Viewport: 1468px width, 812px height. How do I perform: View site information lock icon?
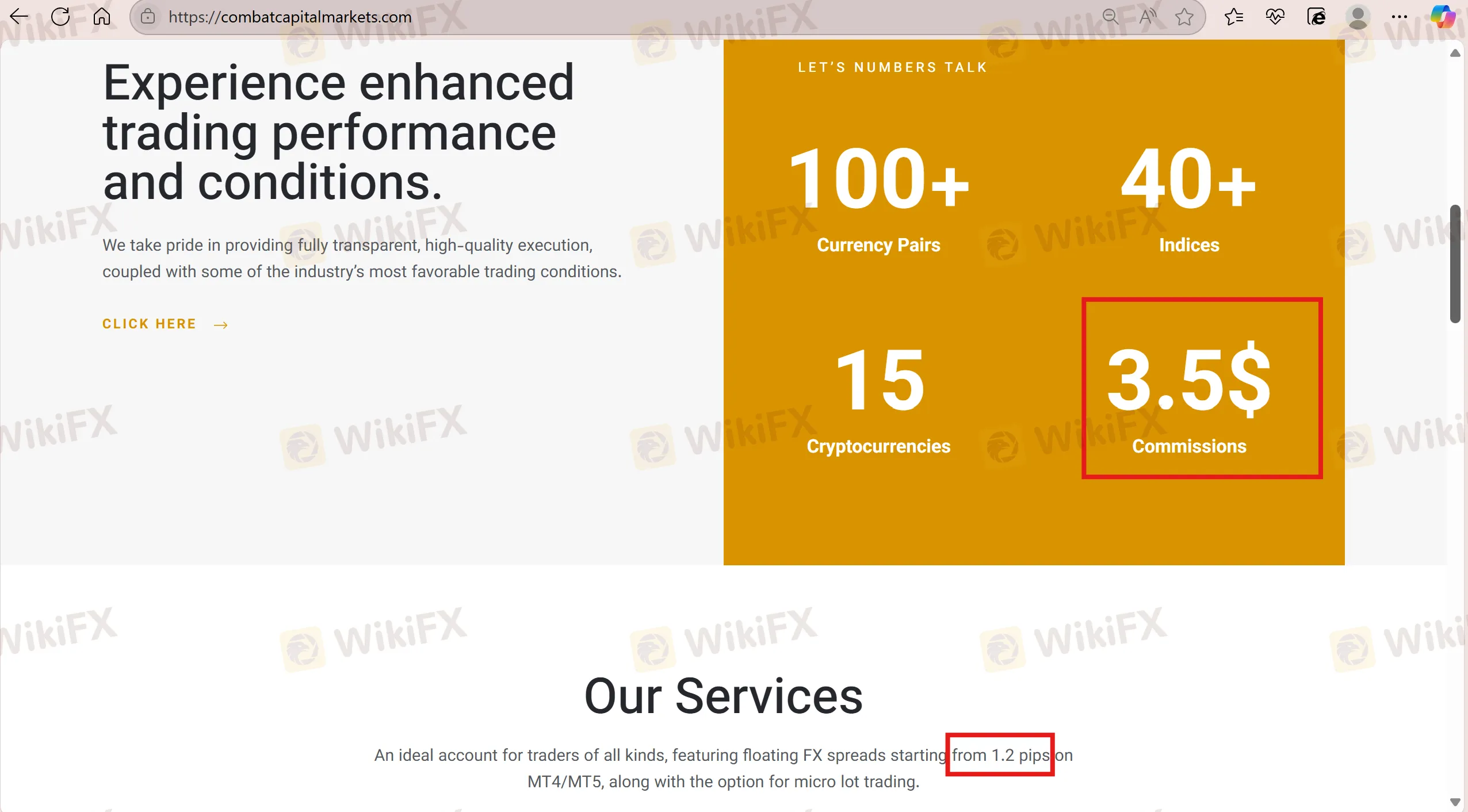tap(148, 17)
